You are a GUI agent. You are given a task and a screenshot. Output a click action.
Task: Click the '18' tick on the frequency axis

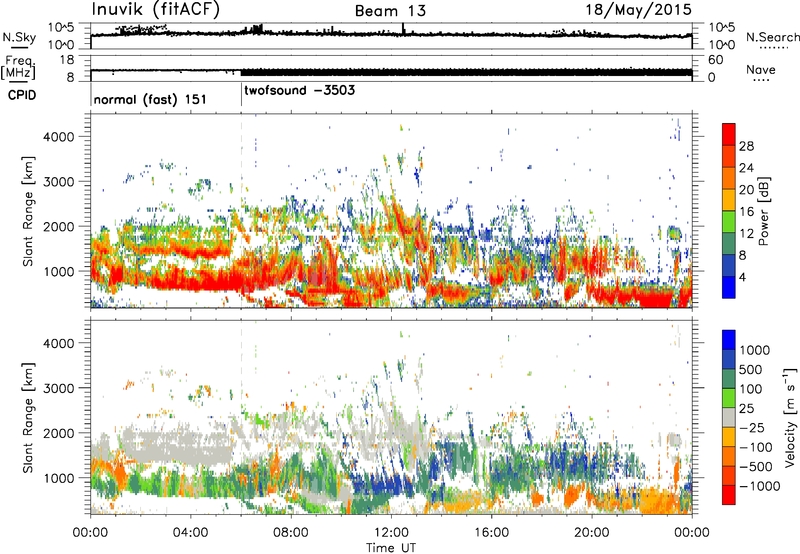click(67, 60)
